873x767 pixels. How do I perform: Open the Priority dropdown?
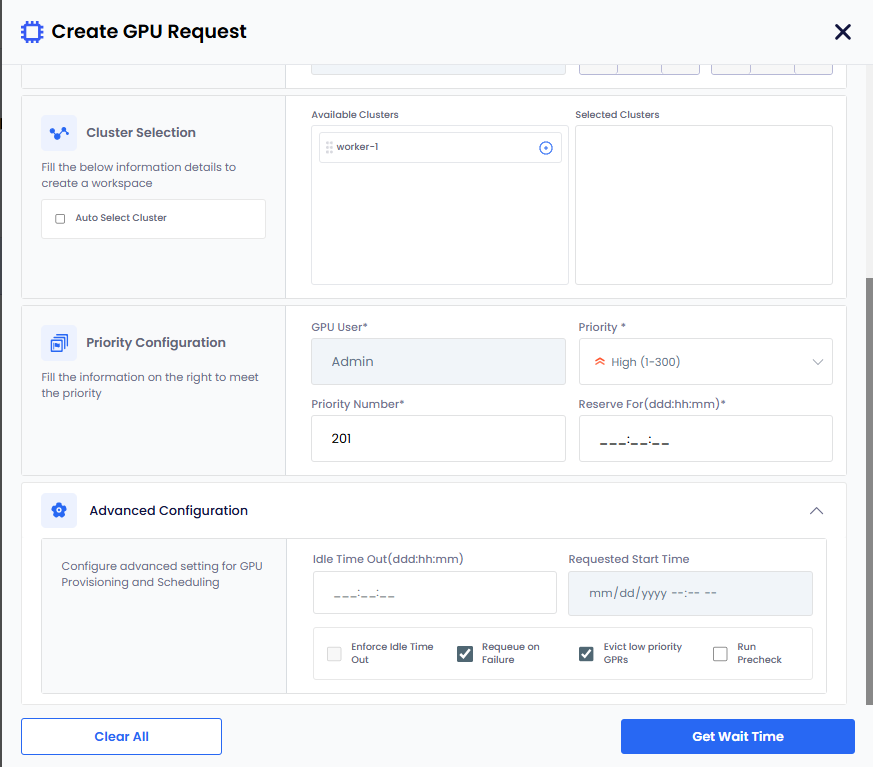[x=705, y=362]
